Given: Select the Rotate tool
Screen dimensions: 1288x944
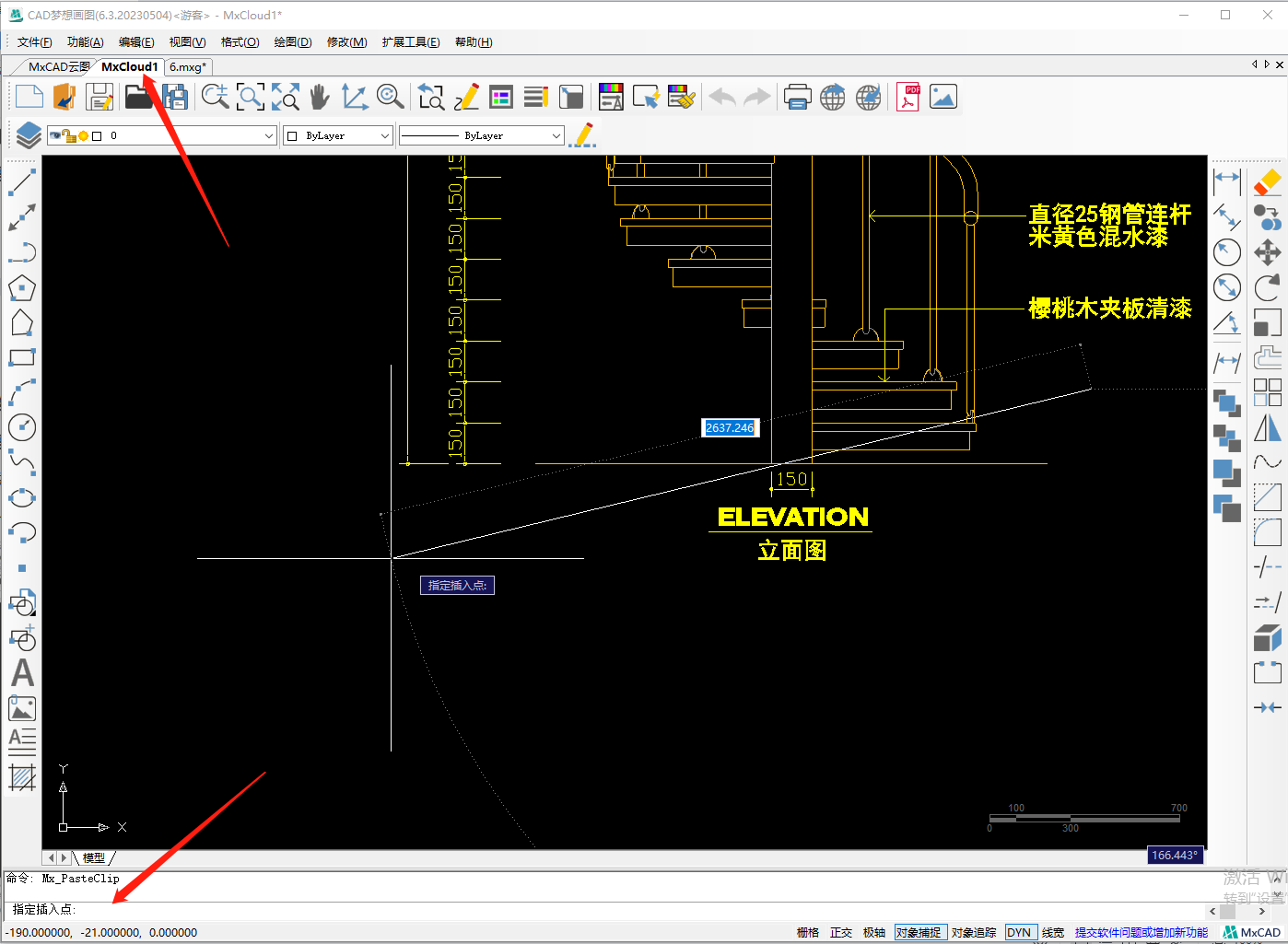Looking at the screenshot, I should click(1268, 287).
